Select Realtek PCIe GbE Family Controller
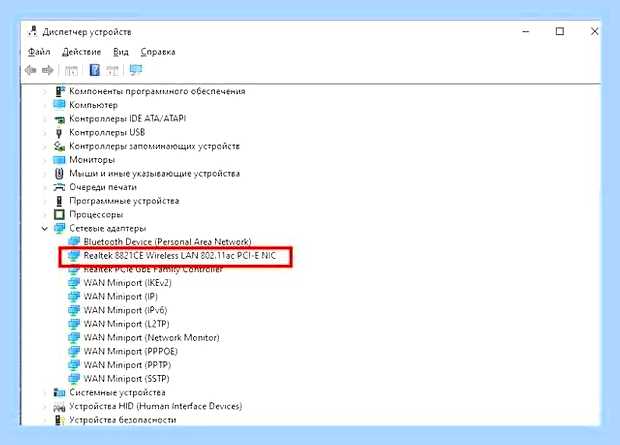Image resolution: width=620 pixels, height=445 pixels. (x=153, y=270)
